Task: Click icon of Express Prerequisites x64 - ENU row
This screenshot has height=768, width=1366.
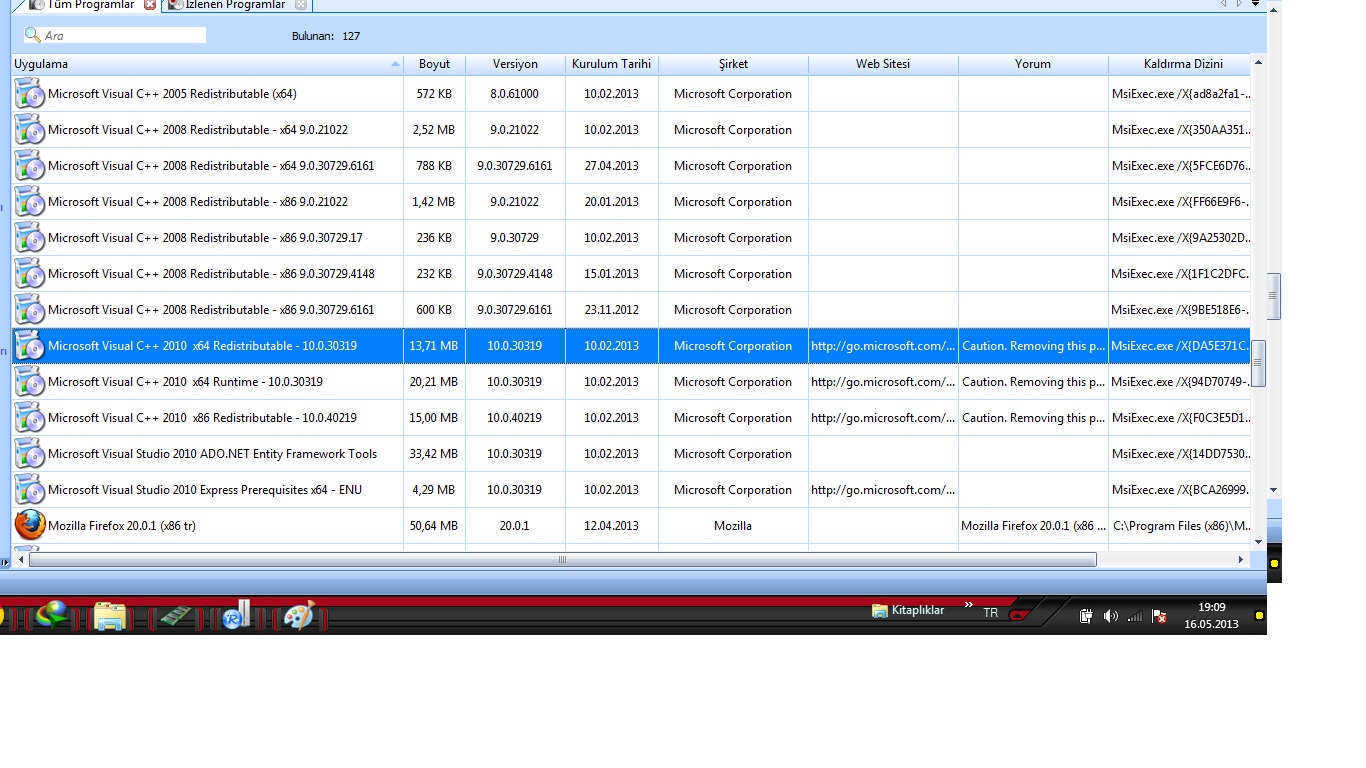Action: [x=30, y=490]
